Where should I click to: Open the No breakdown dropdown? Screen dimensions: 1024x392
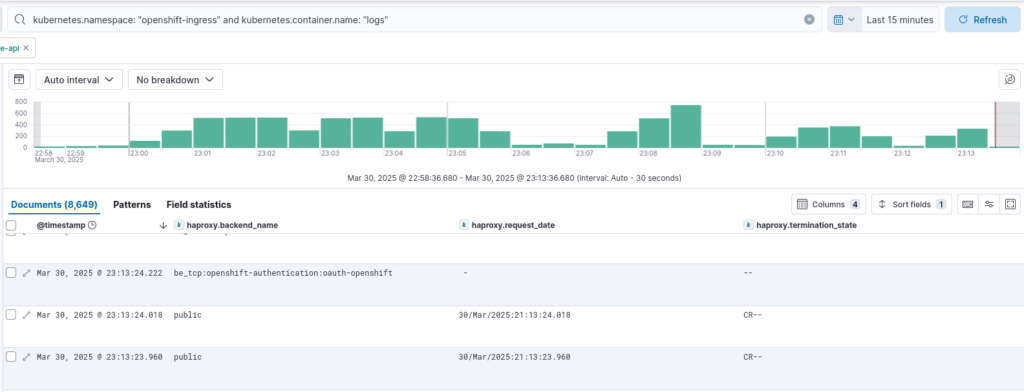(175, 80)
